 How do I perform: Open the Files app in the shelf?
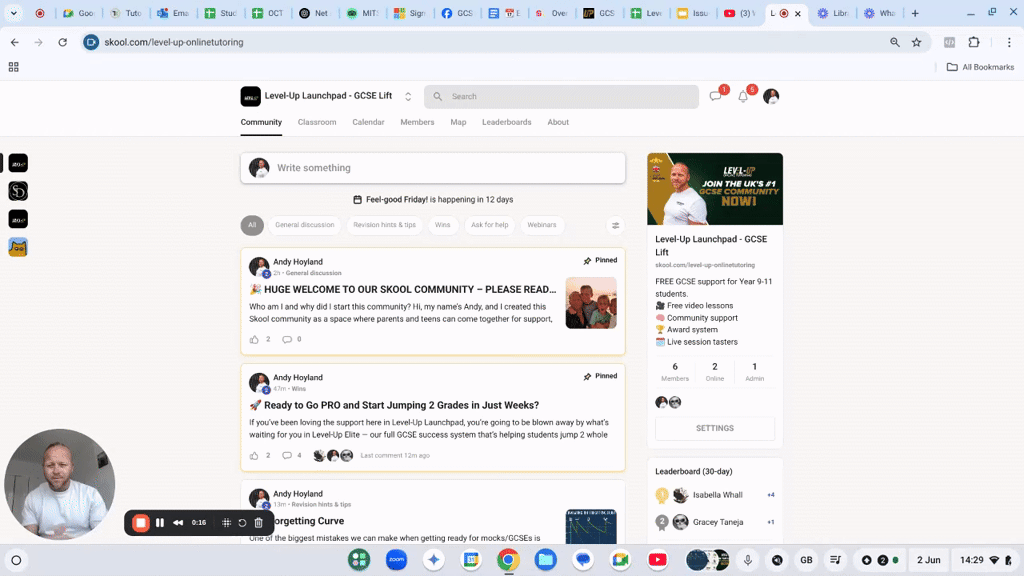(x=545, y=560)
